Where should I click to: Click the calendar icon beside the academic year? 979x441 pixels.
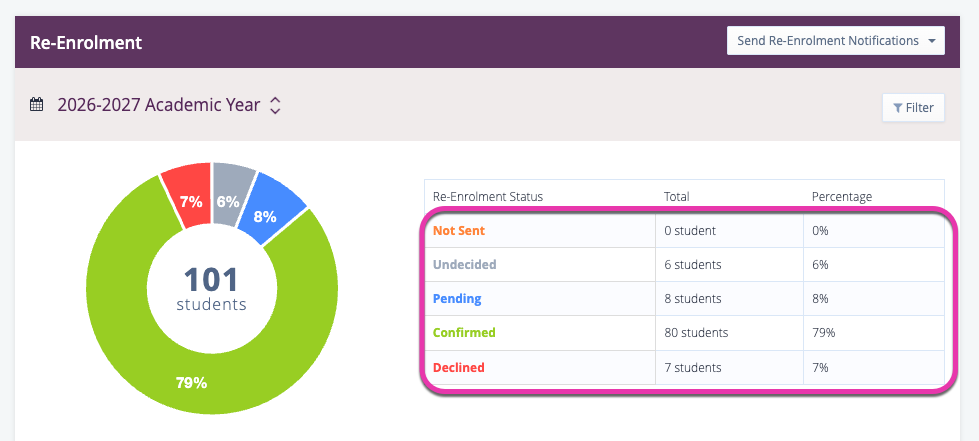pos(37,104)
